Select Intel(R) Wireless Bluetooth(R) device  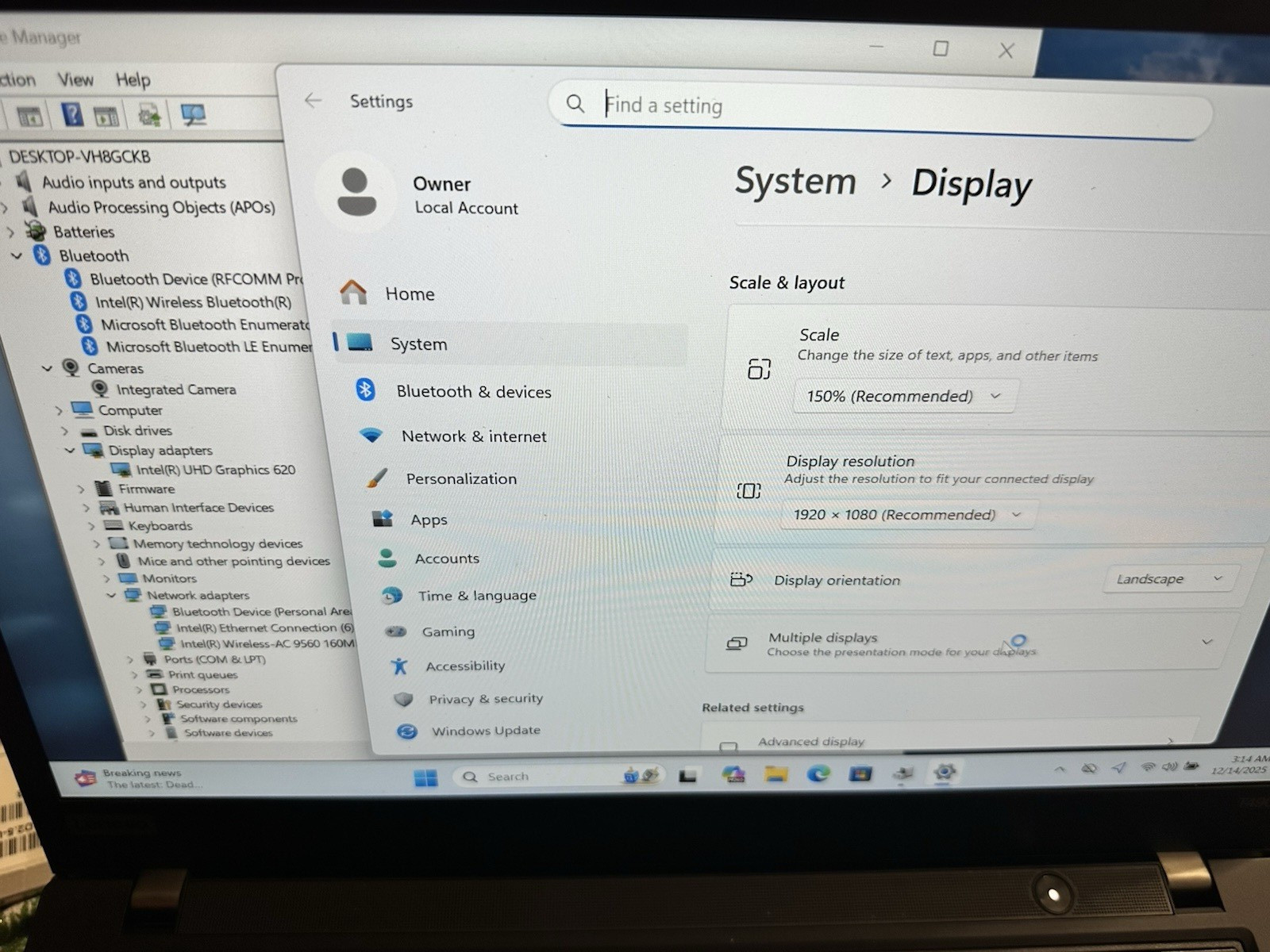(x=193, y=302)
